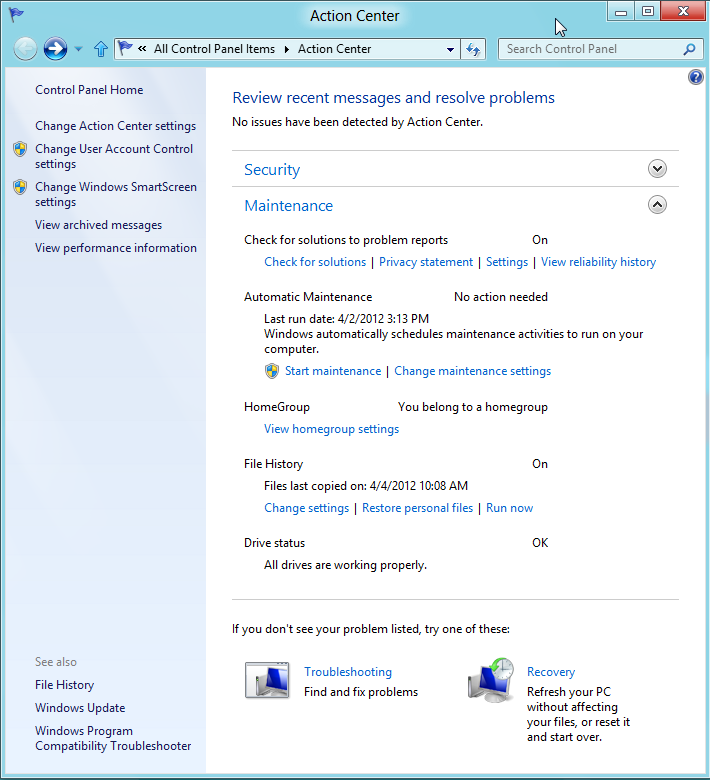Open Restore personal files link

[x=417, y=508]
